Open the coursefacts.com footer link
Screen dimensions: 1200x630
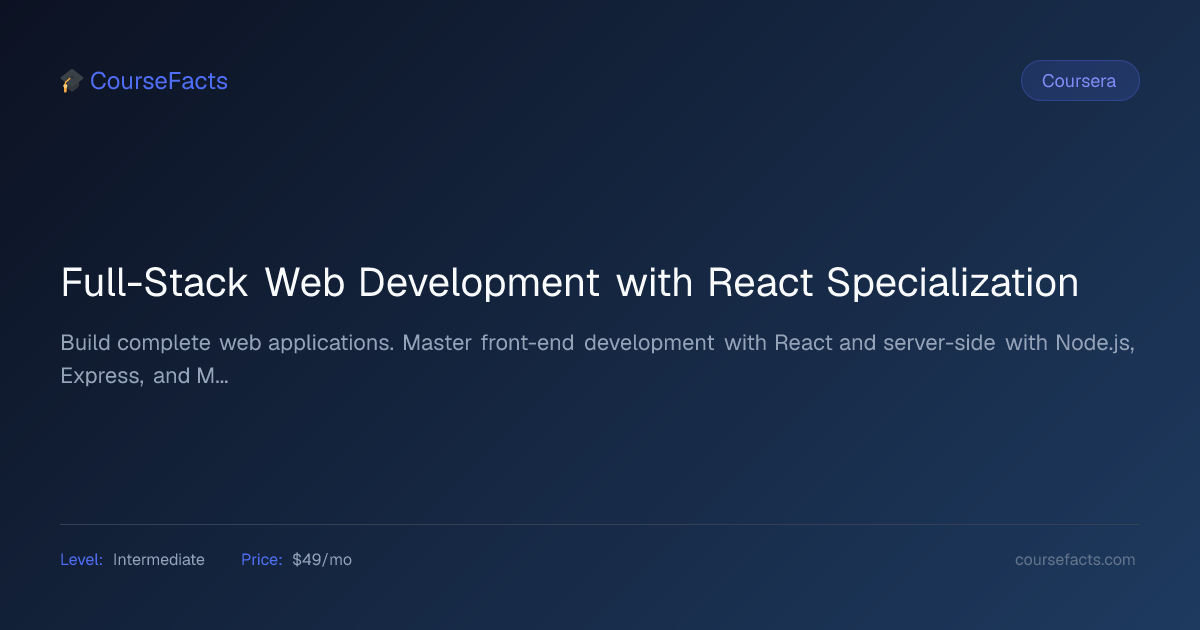(1075, 560)
